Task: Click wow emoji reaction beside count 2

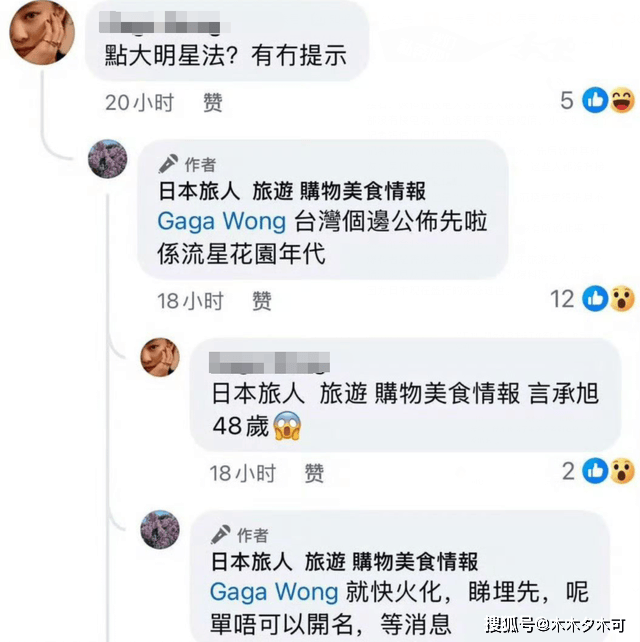Action: [622, 471]
